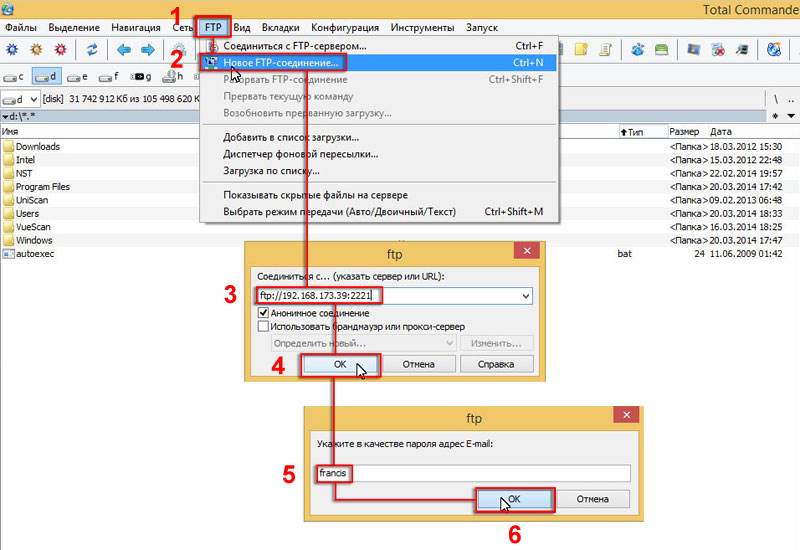Choose 'Выбрать режим передачи' menu item

[379, 212]
